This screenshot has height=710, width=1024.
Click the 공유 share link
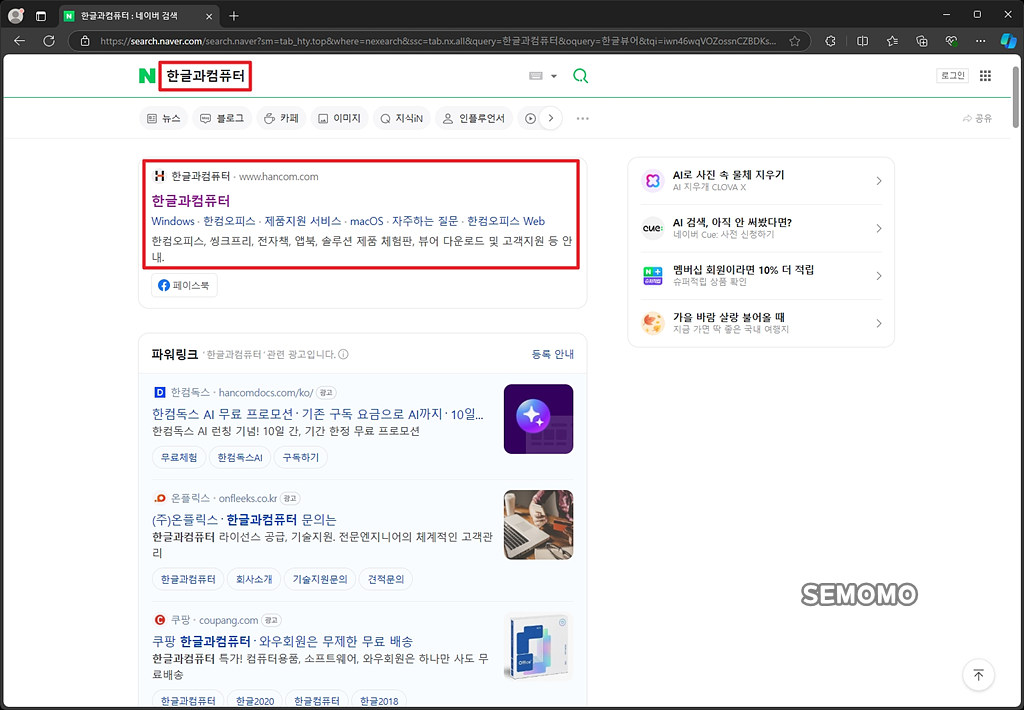tap(978, 118)
